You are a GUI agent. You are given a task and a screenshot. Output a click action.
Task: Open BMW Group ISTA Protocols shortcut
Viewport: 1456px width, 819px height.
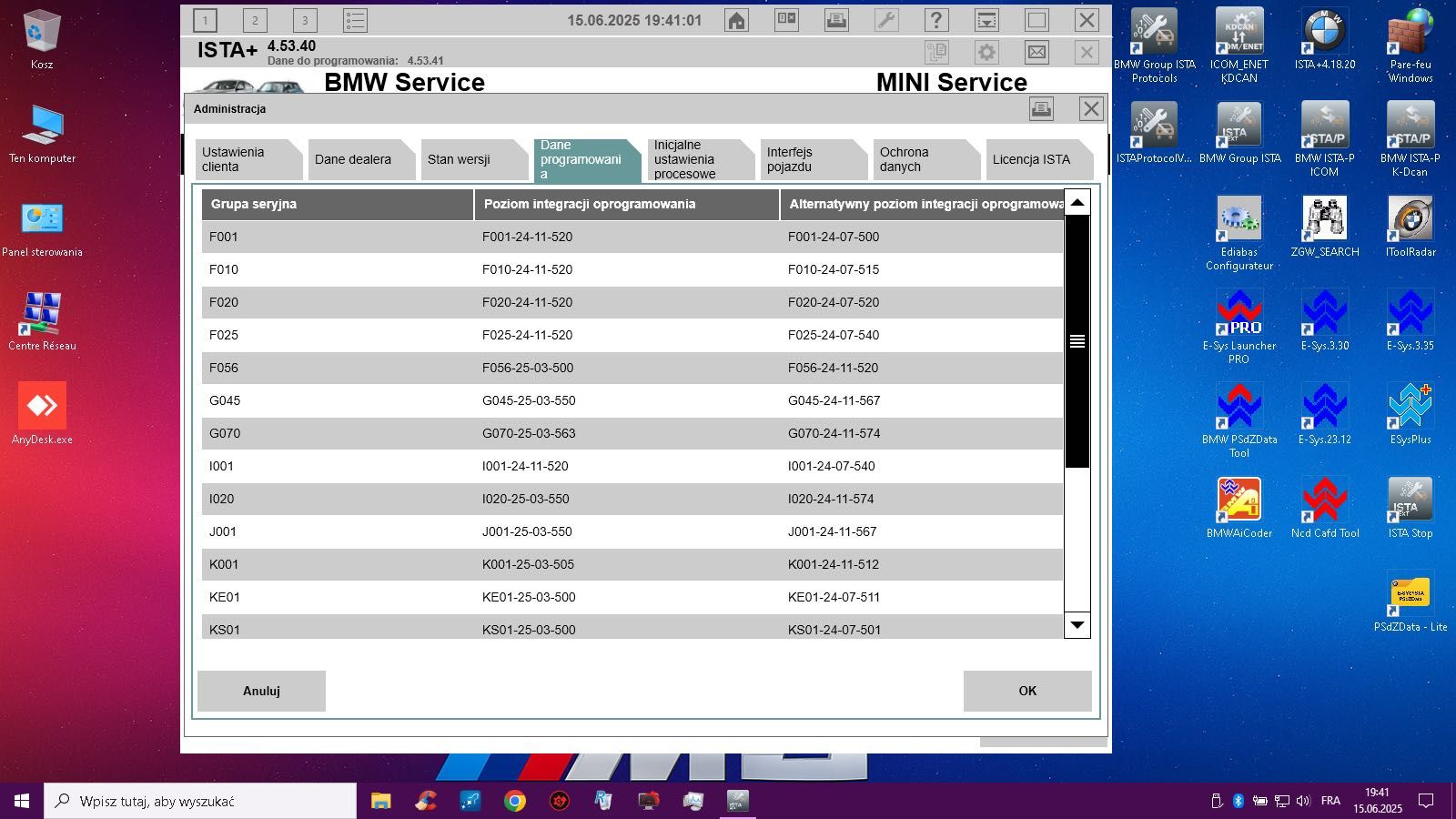pyautogui.click(x=1154, y=45)
